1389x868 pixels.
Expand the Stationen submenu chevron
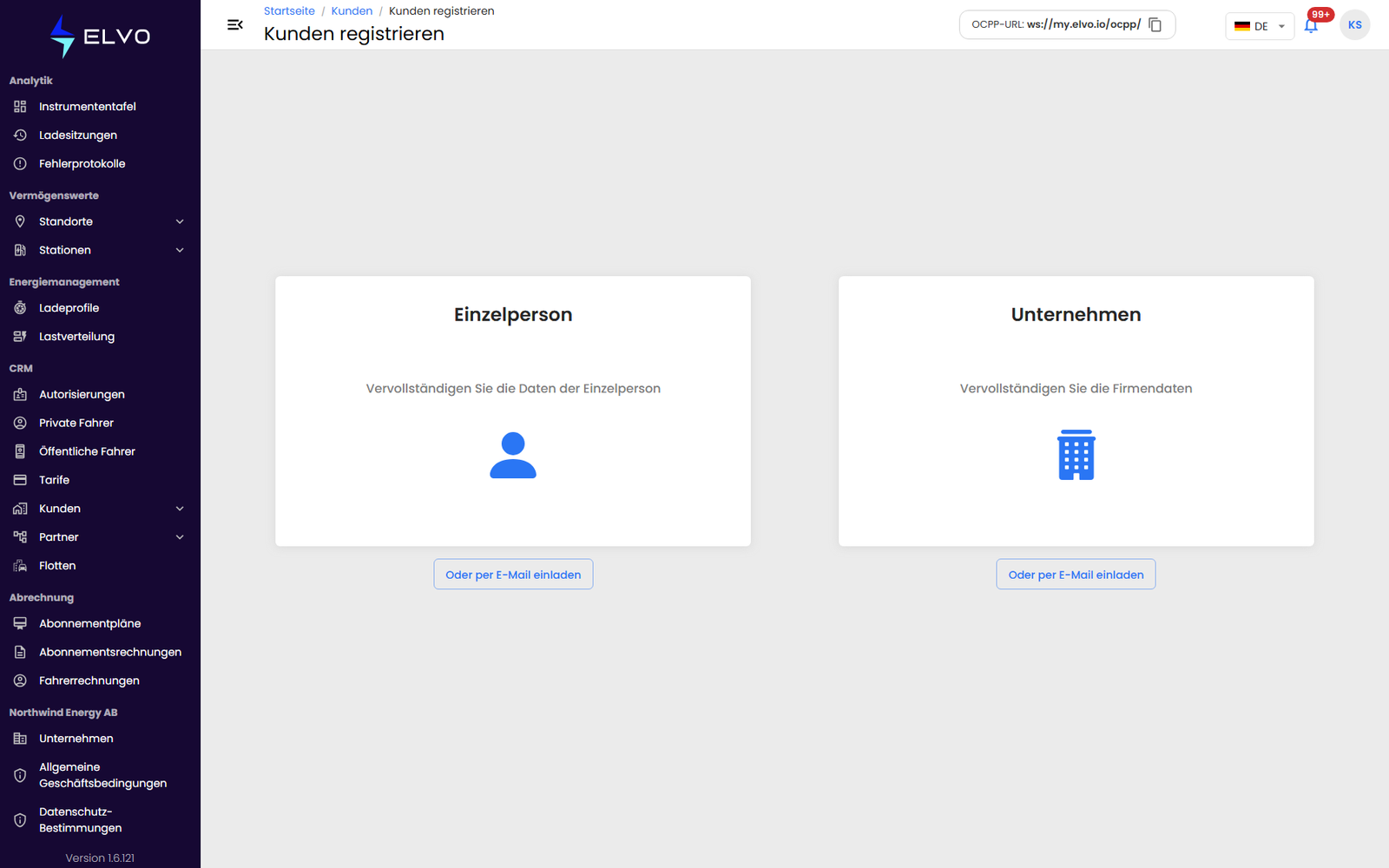(x=180, y=250)
